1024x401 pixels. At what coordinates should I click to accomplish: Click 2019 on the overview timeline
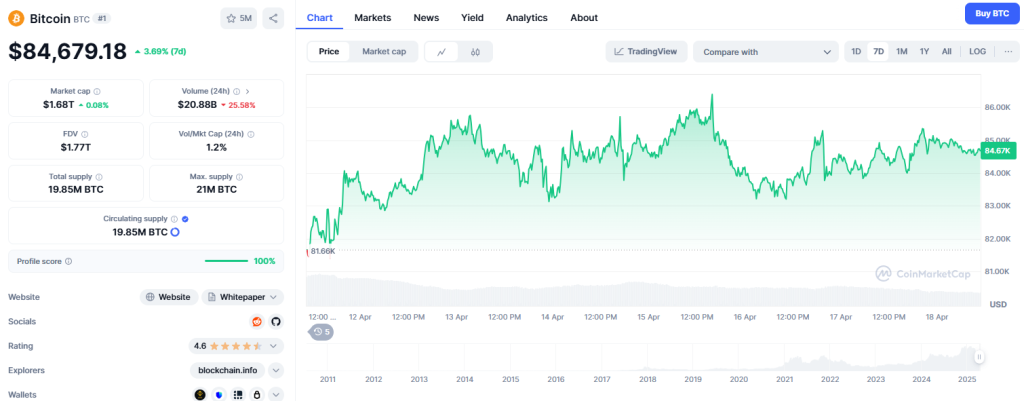point(692,379)
